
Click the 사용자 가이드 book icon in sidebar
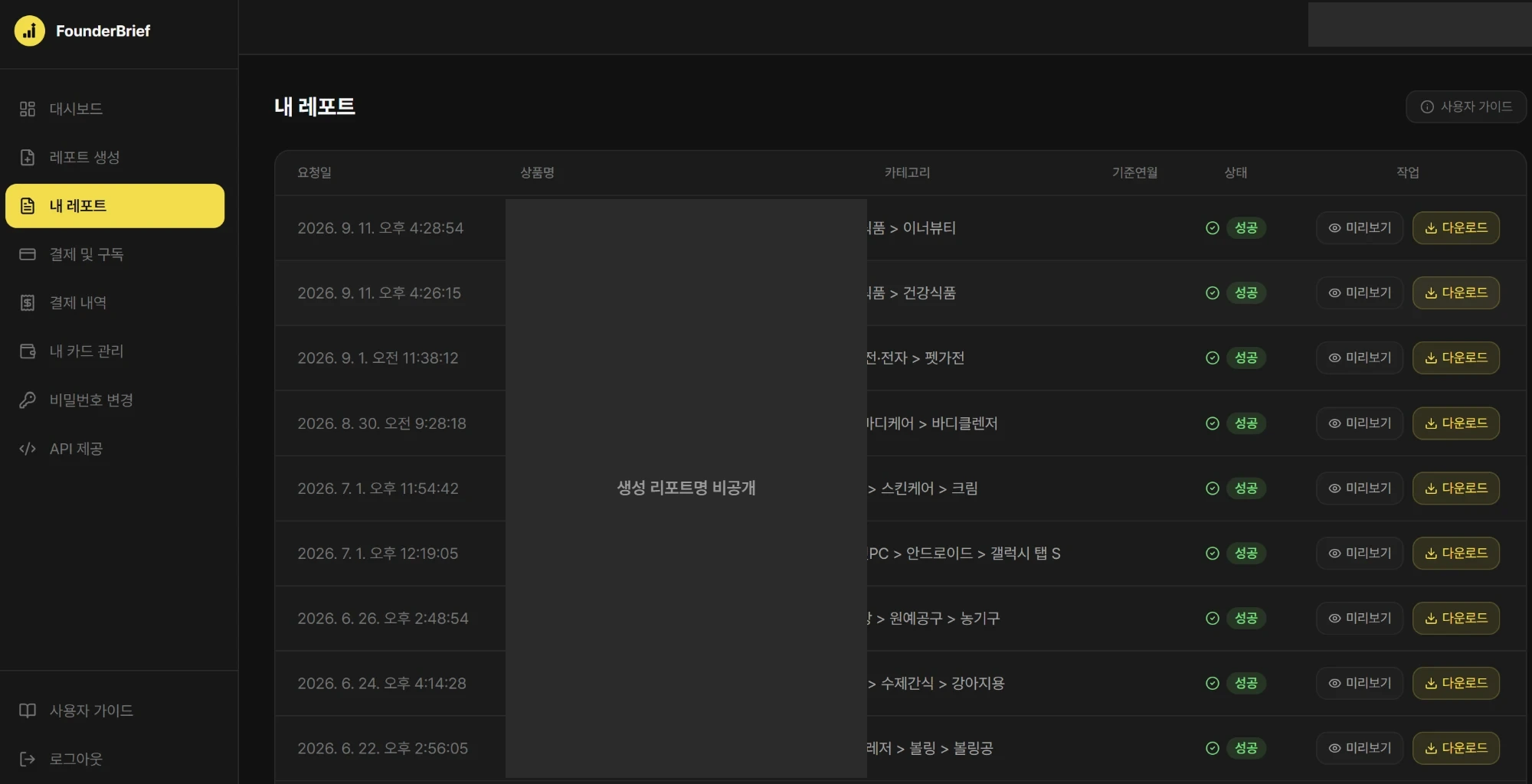pos(28,710)
